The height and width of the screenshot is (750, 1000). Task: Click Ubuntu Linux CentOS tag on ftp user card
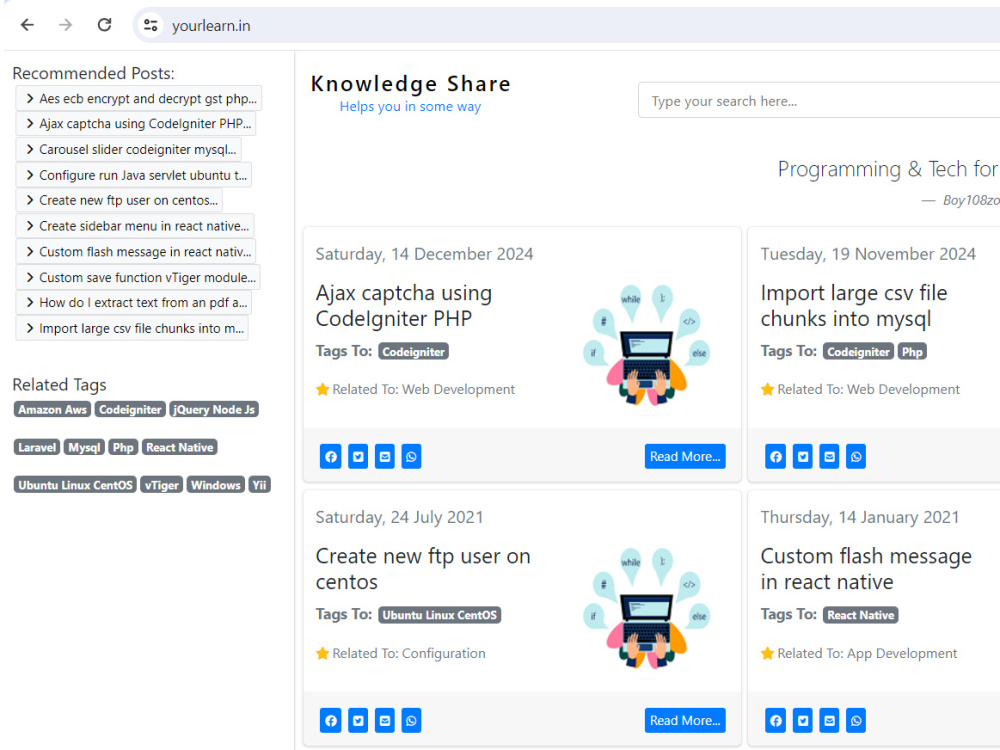[x=439, y=615]
